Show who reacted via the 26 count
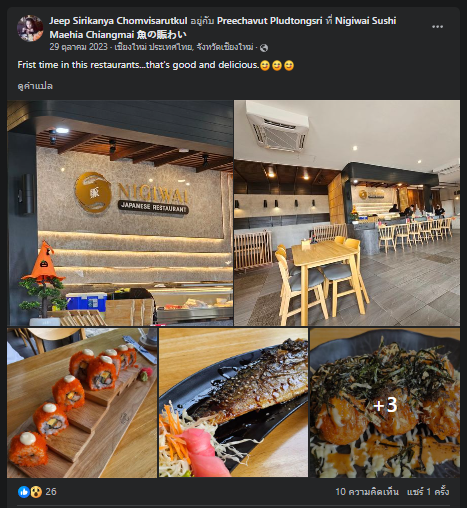Screen dimensions: 467x508 click(51, 492)
